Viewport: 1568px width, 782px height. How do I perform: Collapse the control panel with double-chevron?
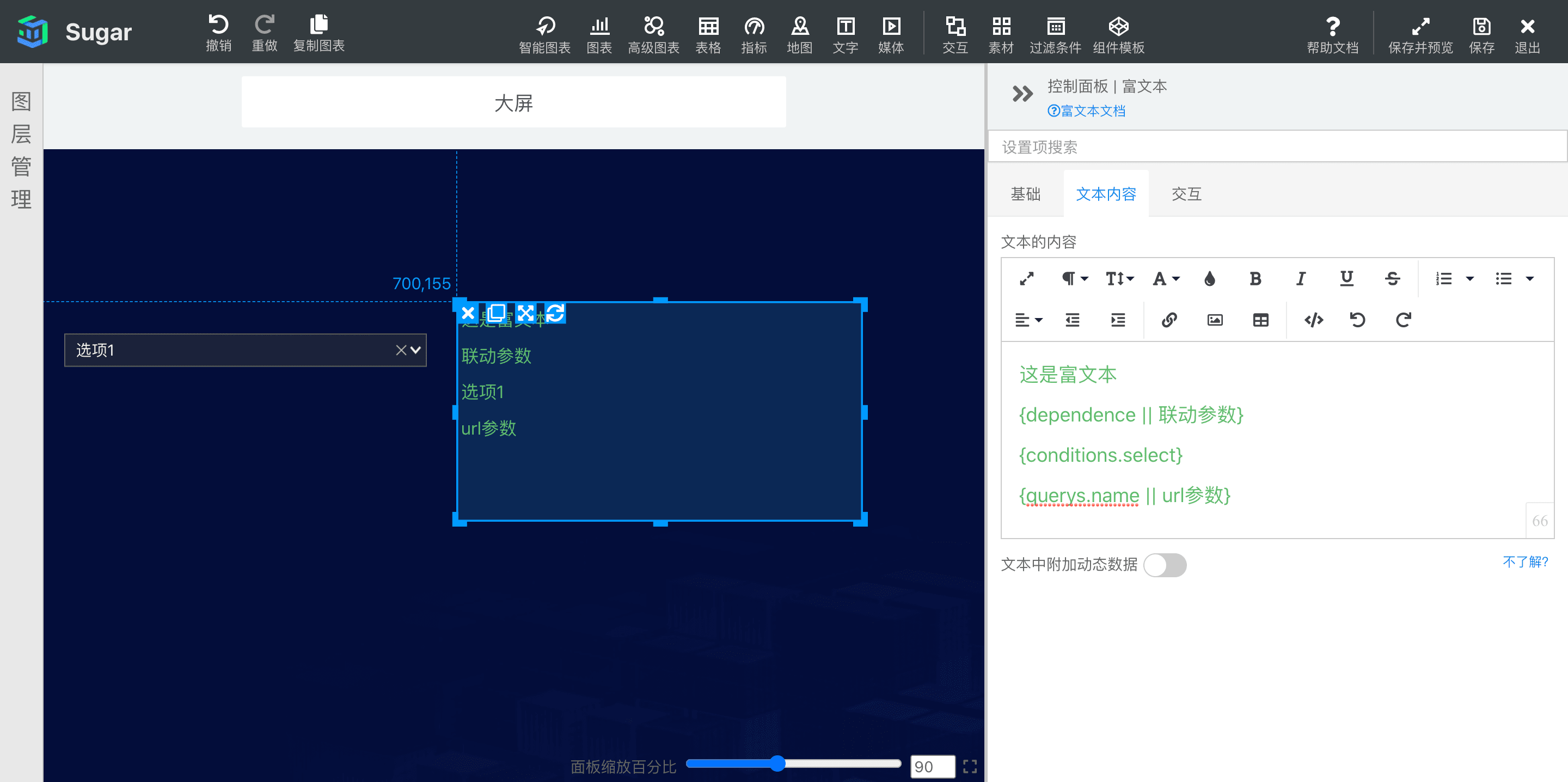point(1022,94)
